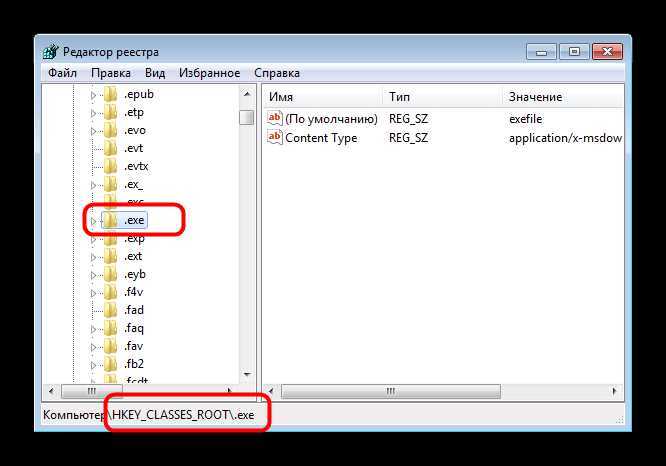
Task: Select the .evtx key label
Action: click(136, 166)
